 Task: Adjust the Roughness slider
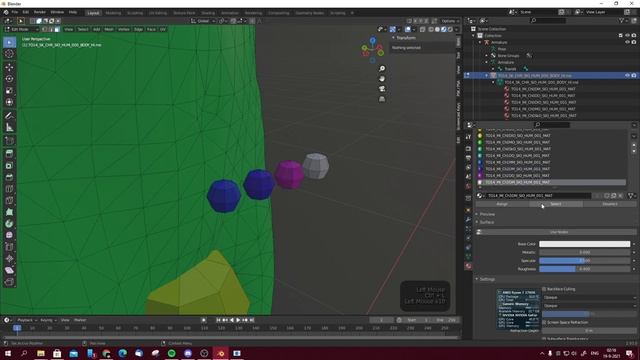click(584, 269)
